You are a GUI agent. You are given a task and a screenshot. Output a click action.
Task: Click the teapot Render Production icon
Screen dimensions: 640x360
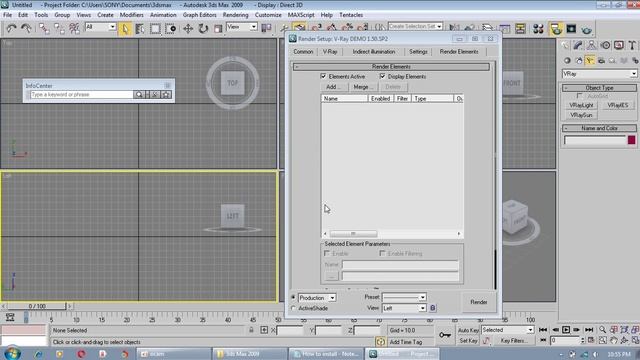pos(587,29)
